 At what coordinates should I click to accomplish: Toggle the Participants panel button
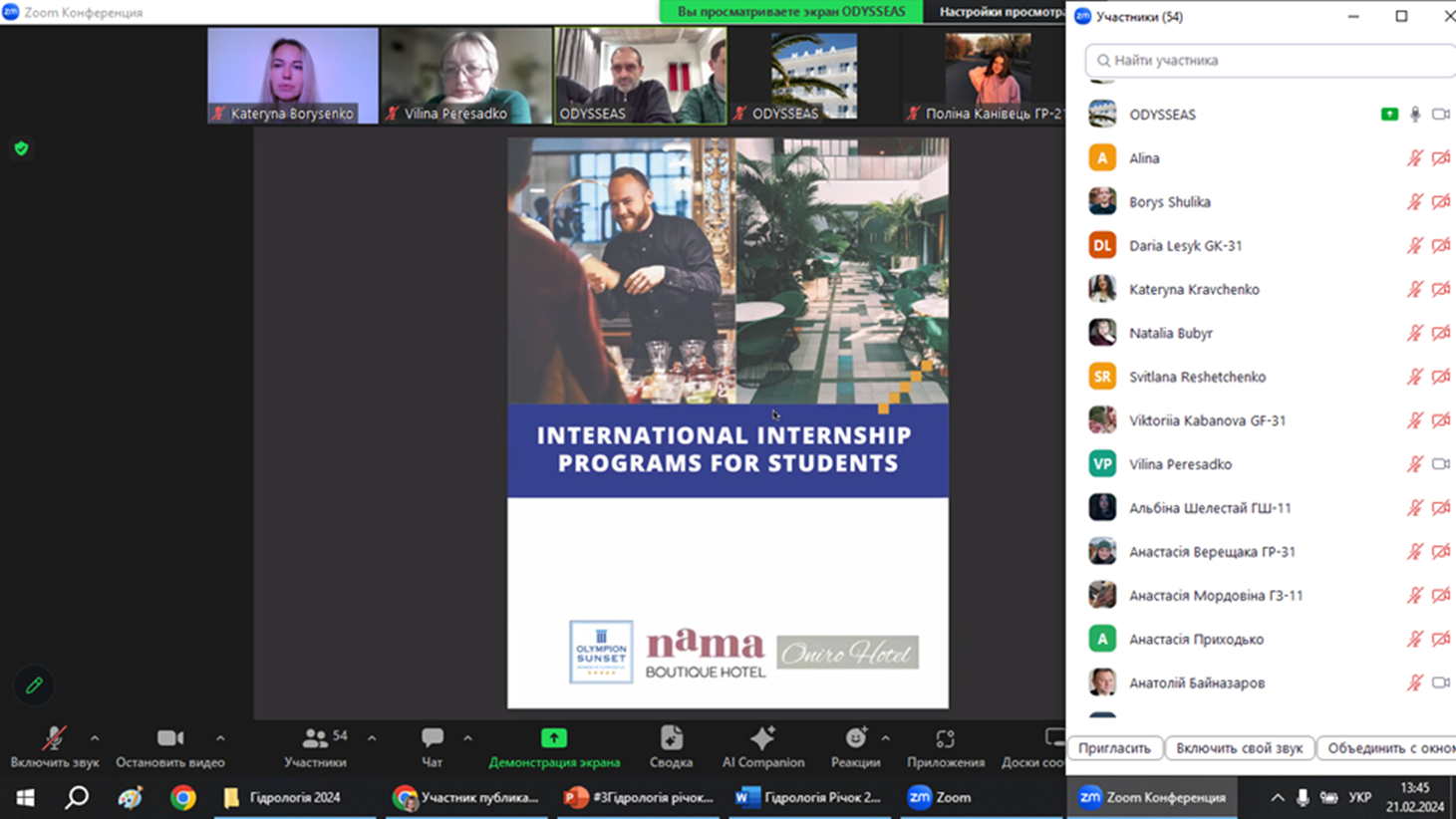tap(315, 738)
